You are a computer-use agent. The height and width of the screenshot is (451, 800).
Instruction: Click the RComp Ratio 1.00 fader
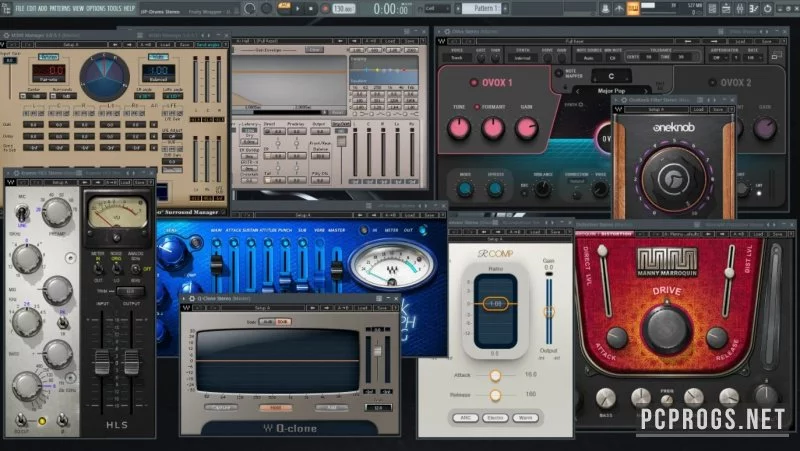495,304
